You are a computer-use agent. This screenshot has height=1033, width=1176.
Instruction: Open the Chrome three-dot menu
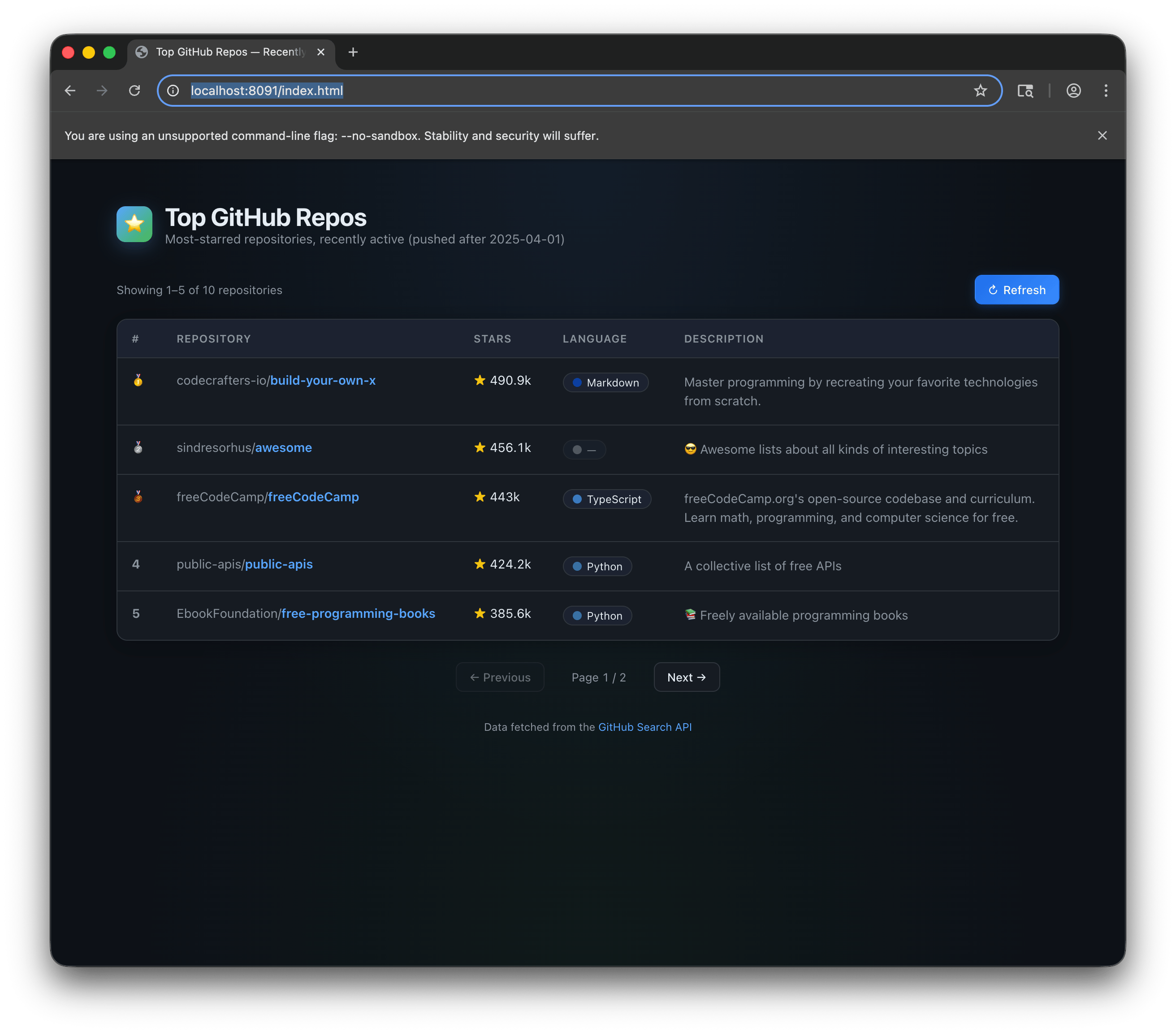coord(1106,91)
